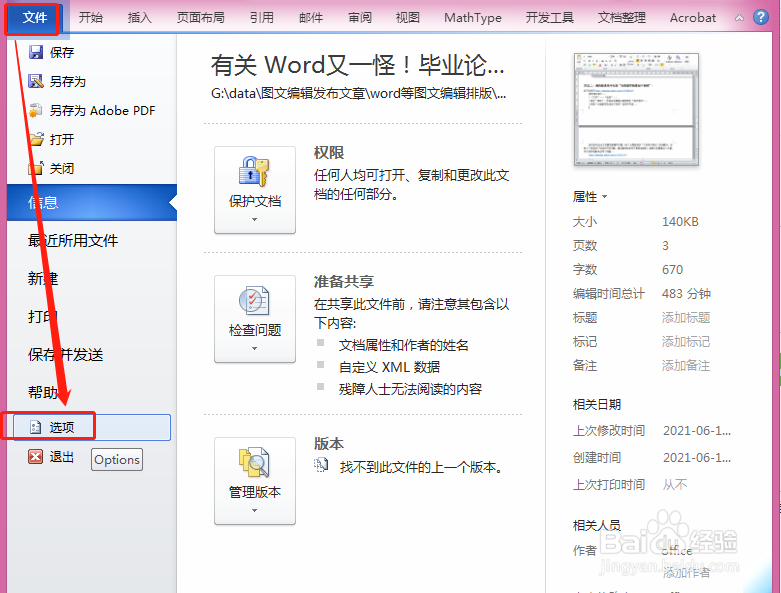Click the blue Help question mark icon
Screen dimensions: 781x593
click(x=761, y=17)
